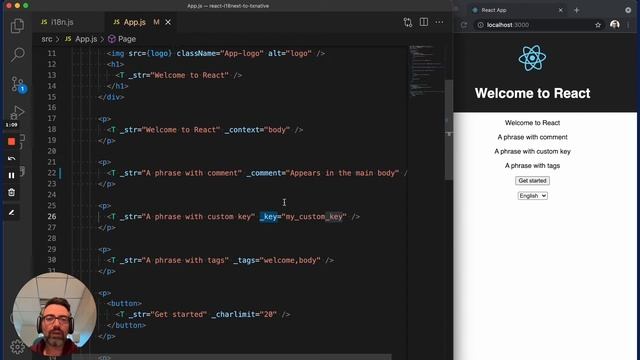
Task: Open the Search view in the activity bar
Action: 17,55
